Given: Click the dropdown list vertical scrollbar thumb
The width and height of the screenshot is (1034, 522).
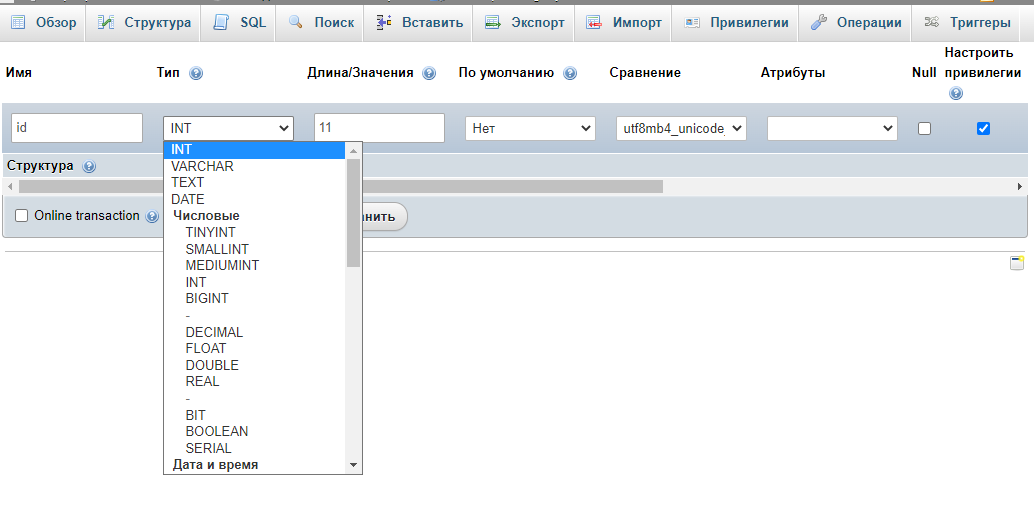Looking at the screenshot, I should [x=353, y=212].
